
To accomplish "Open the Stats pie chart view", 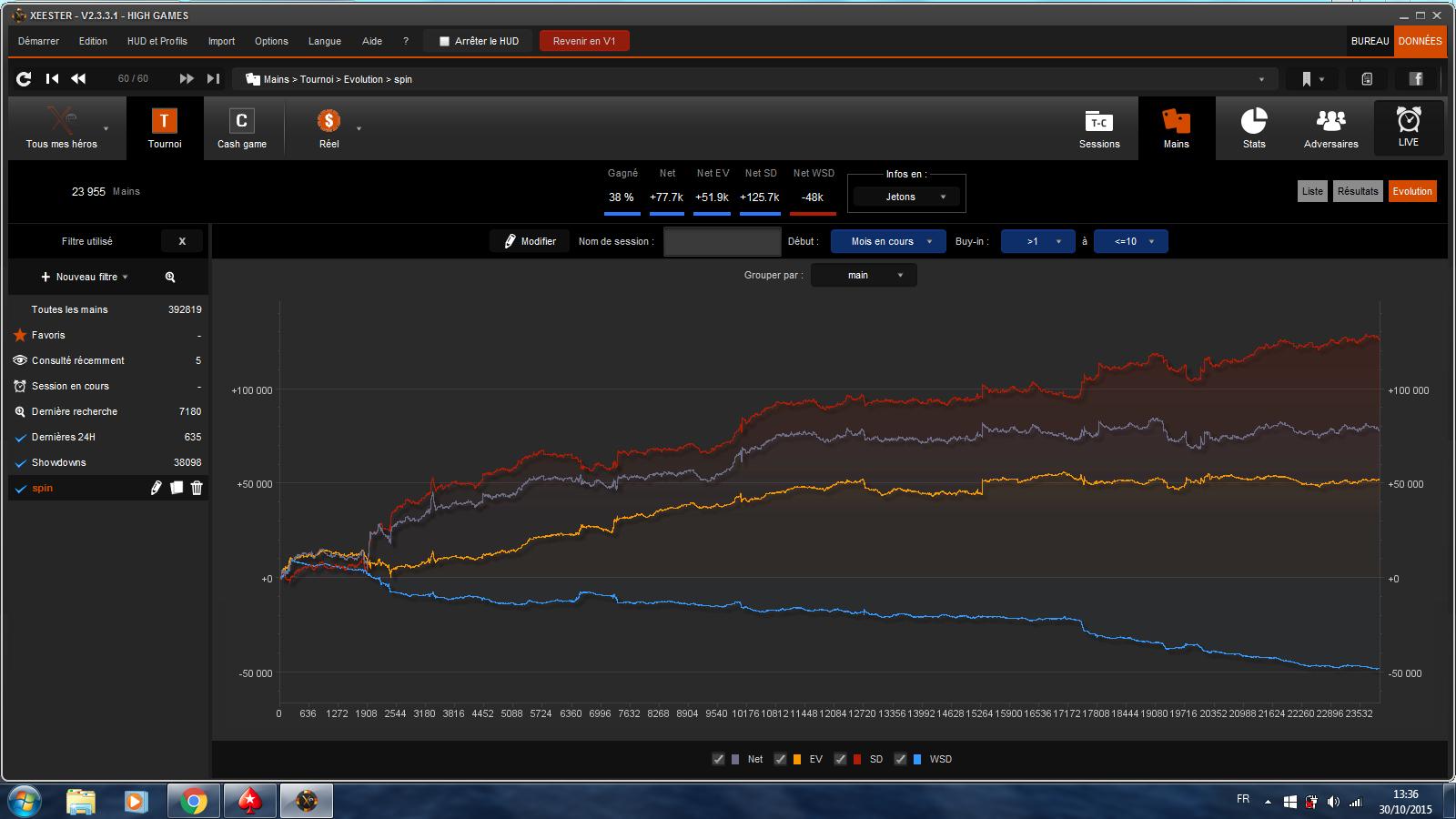I will 1254,128.
